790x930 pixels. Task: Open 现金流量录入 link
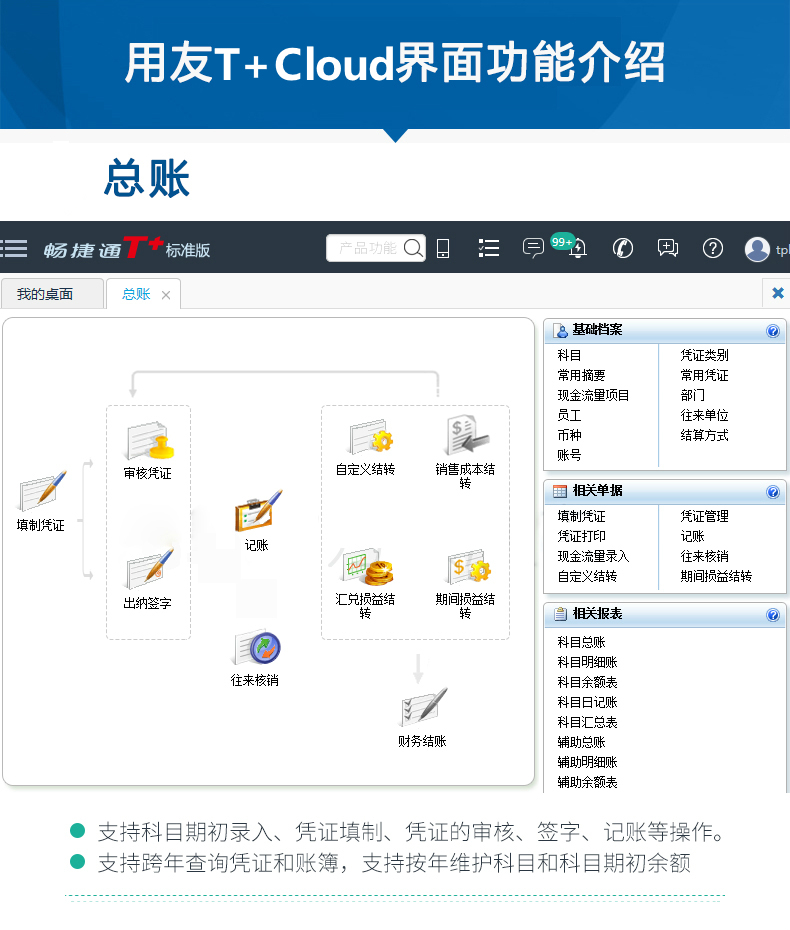pos(593,556)
